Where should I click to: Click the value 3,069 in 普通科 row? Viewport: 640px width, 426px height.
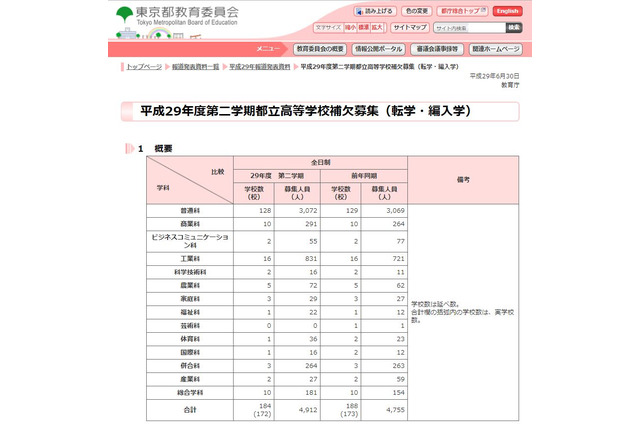coord(395,211)
